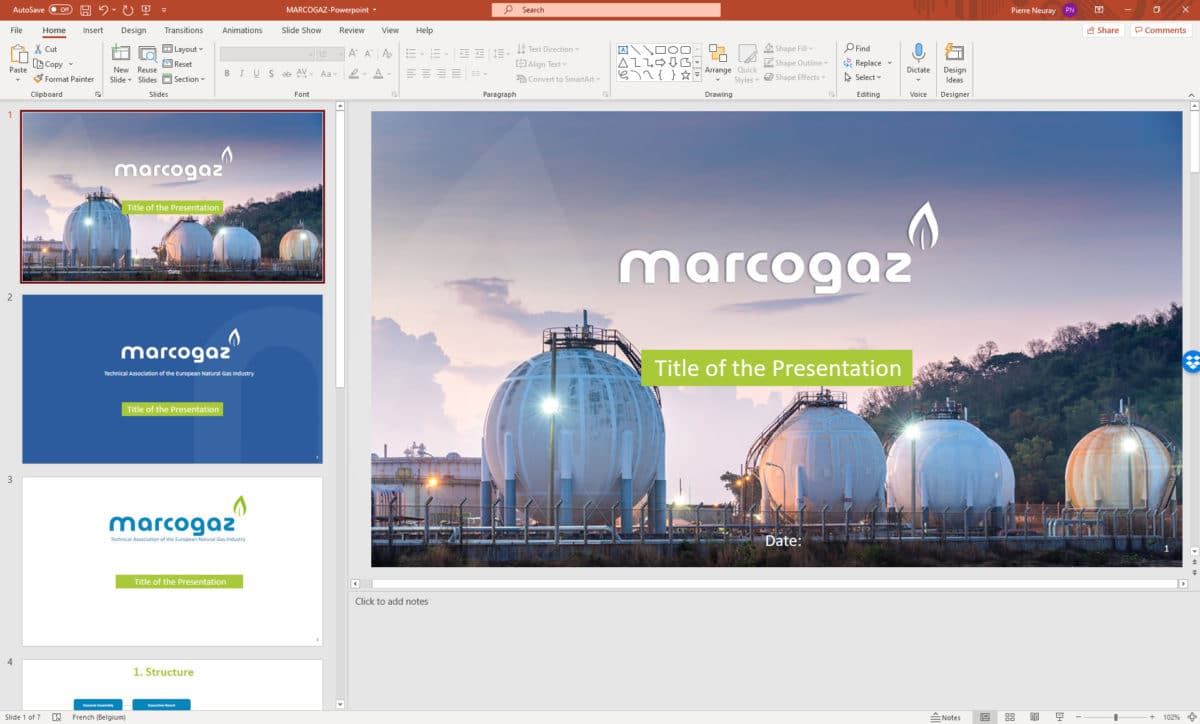Switch to the Slide Show tab

(x=301, y=30)
